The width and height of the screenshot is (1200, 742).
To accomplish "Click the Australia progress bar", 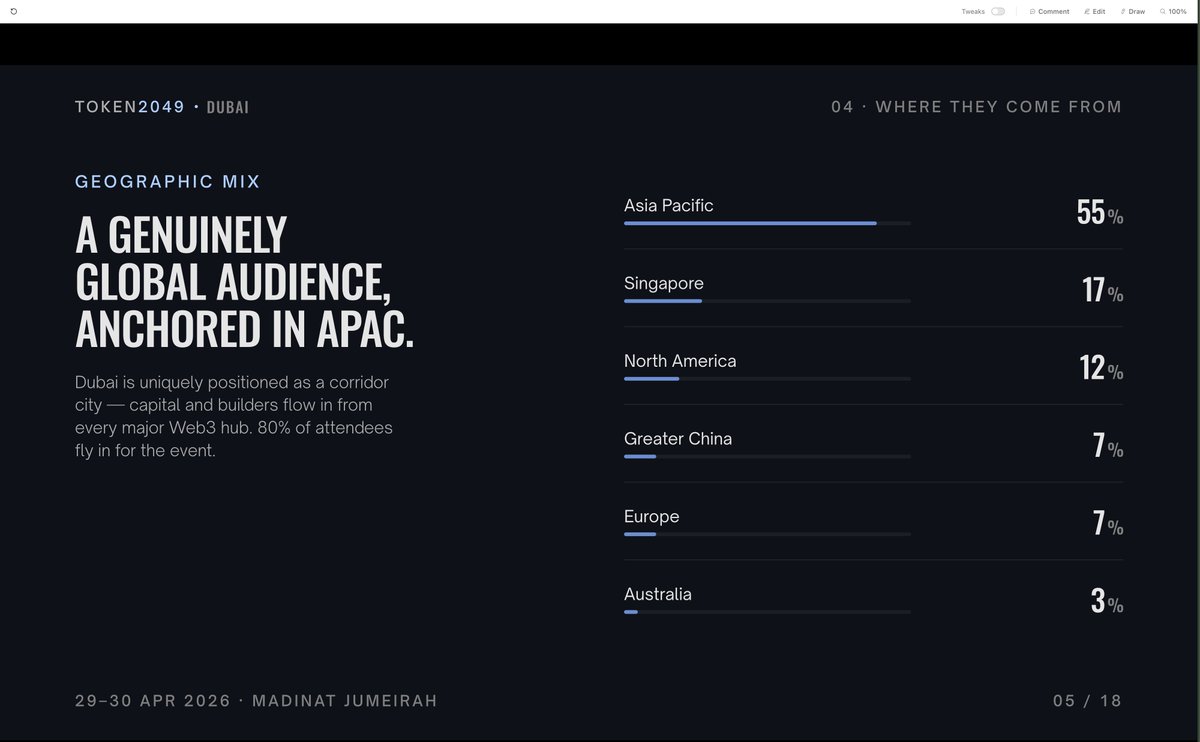I will pyautogui.click(x=767, y=612).
